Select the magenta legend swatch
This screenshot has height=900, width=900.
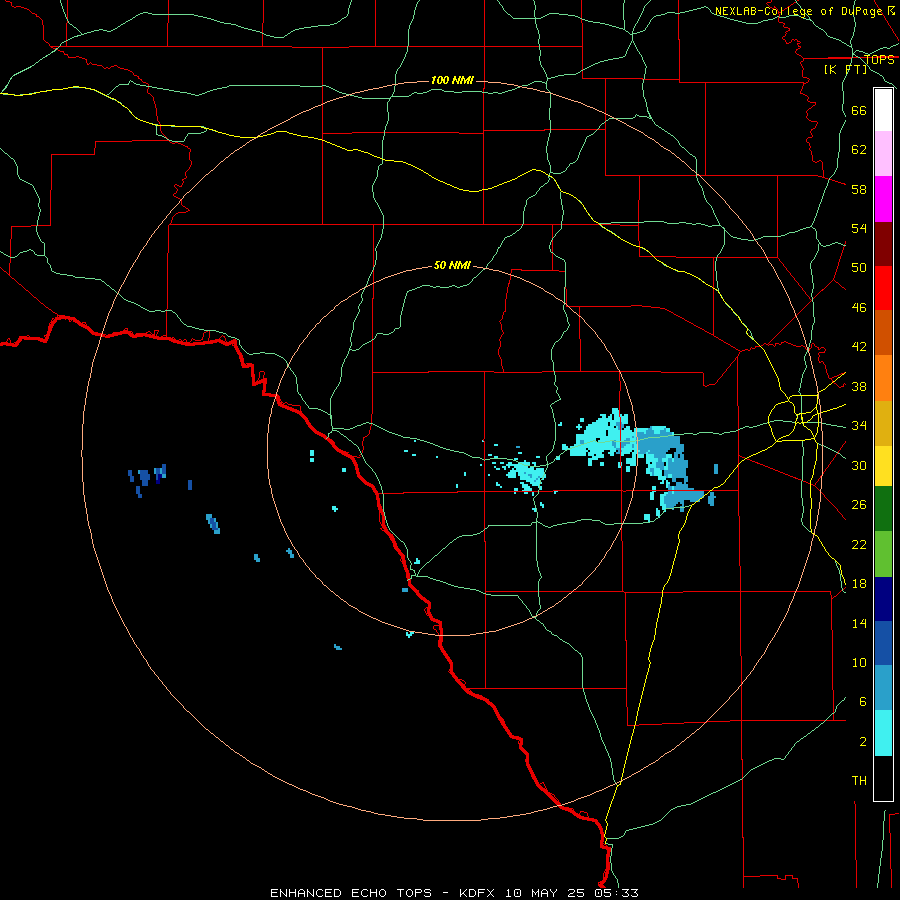tap(883, 199)
